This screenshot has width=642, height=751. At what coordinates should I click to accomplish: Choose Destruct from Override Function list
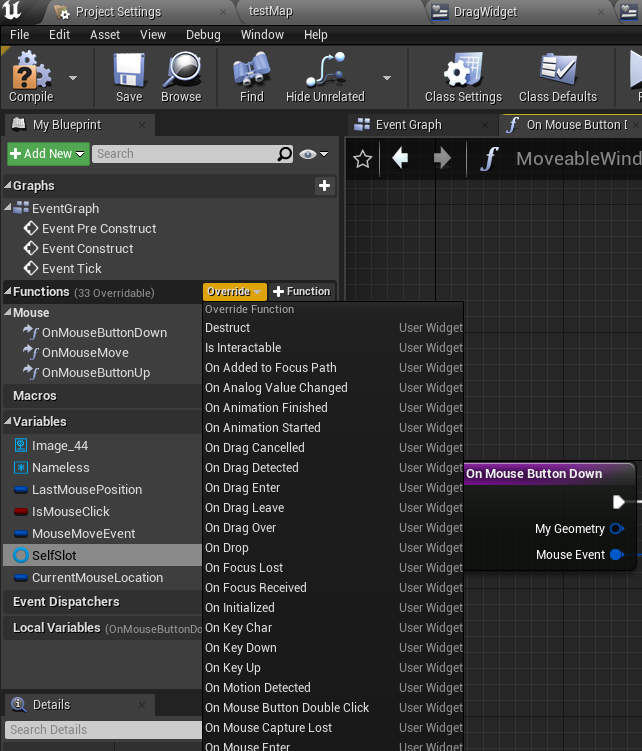[x=333, y=328]
